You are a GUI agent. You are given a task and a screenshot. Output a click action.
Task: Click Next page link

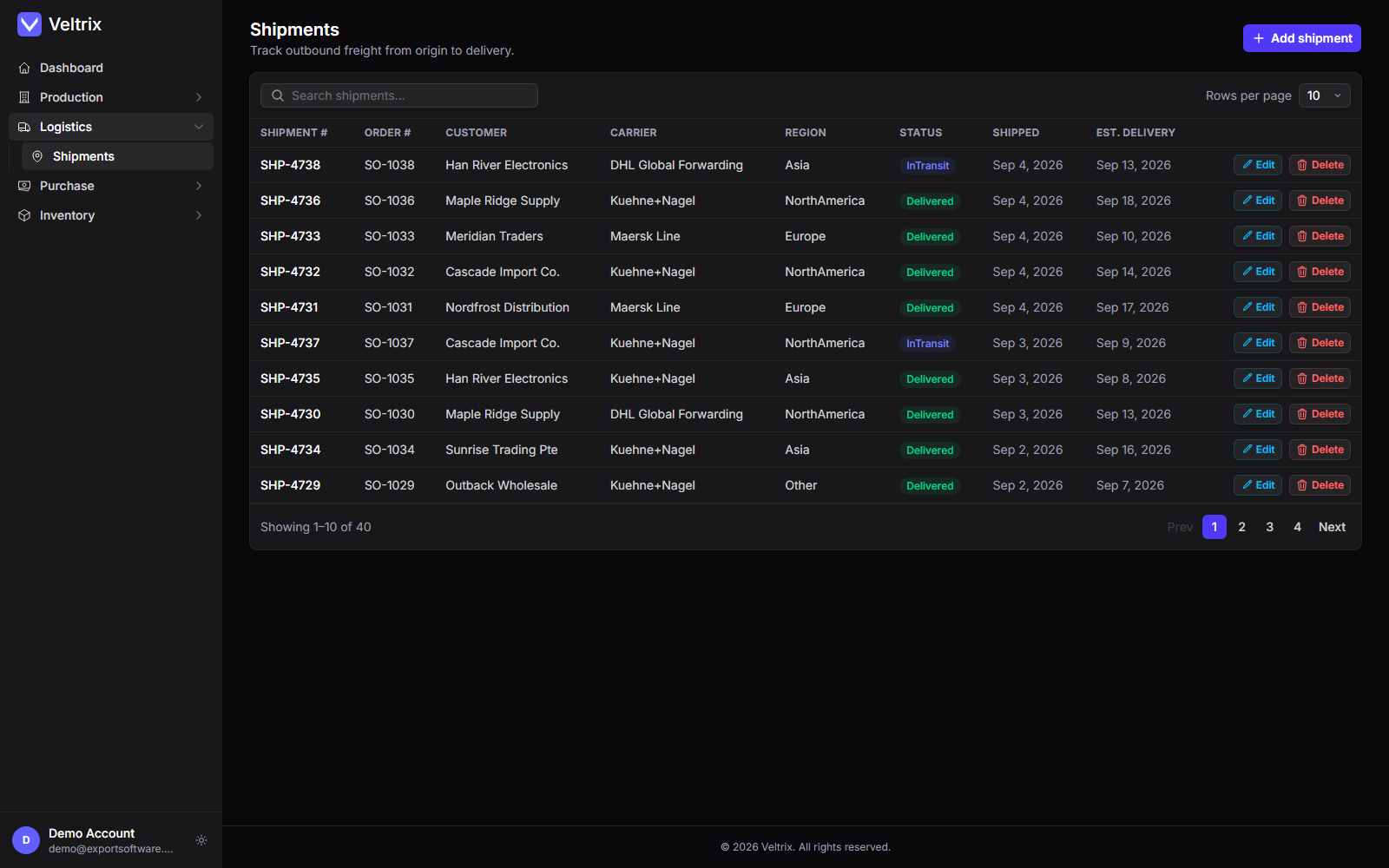coord(1332,527)
